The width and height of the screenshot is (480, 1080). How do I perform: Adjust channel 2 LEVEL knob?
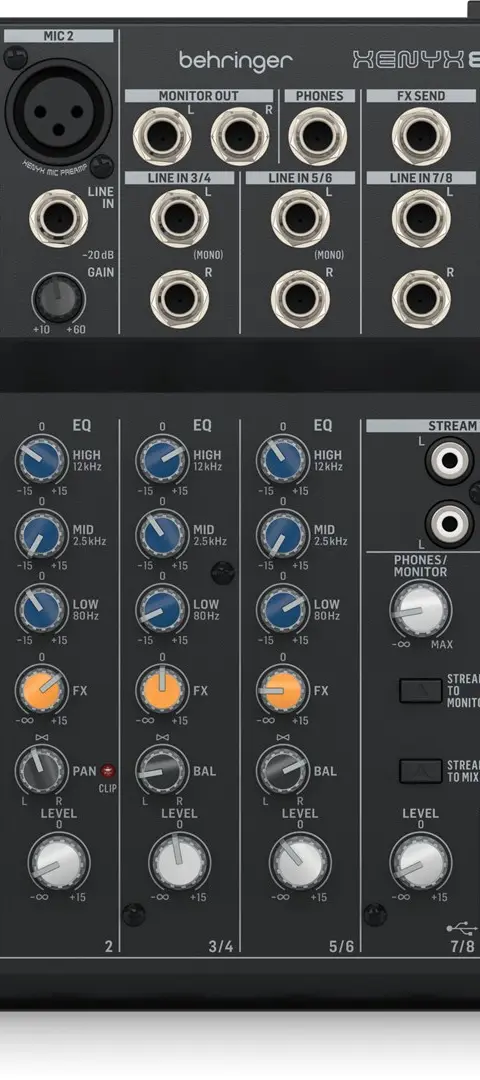pyautogui.click(x=59, y=861)
